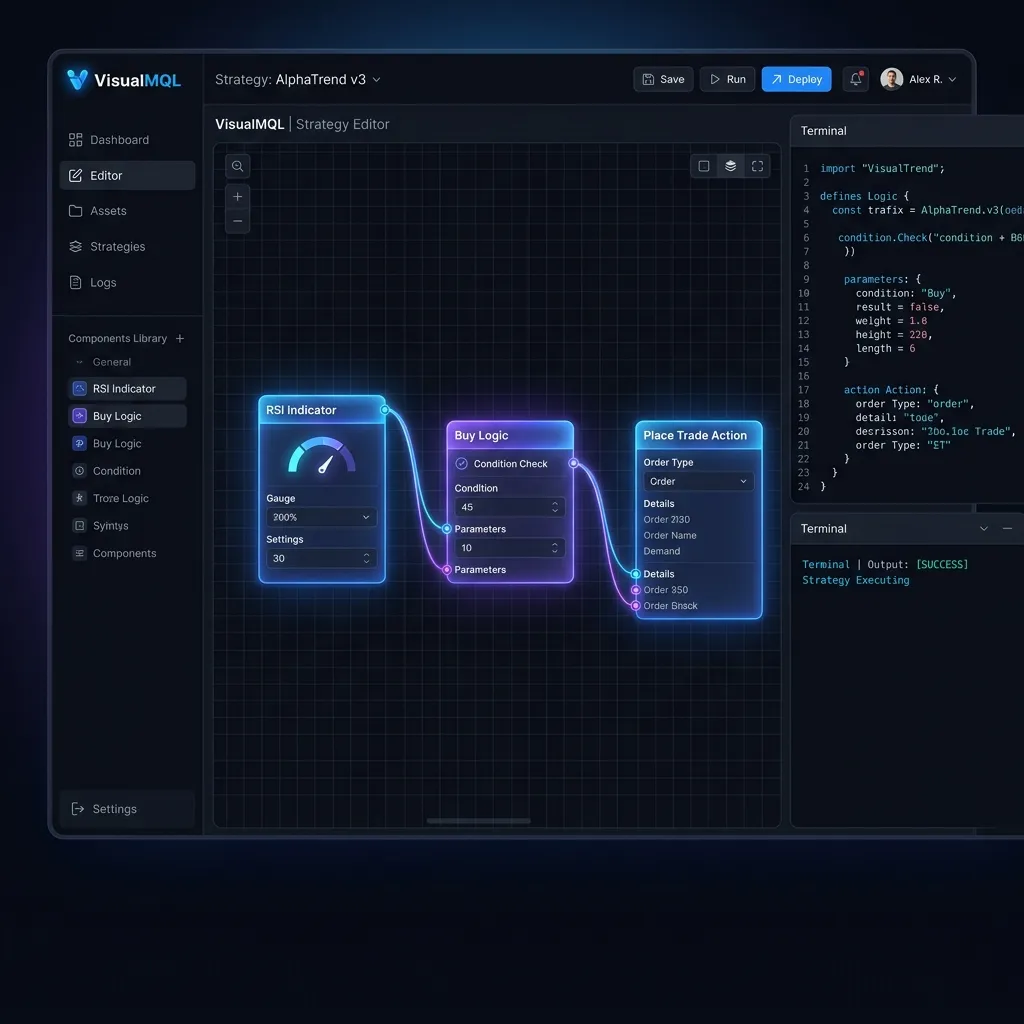Select Editor in the sidebar
The height and width of the screenshot is (1024, 1024).
pos(127,175)
